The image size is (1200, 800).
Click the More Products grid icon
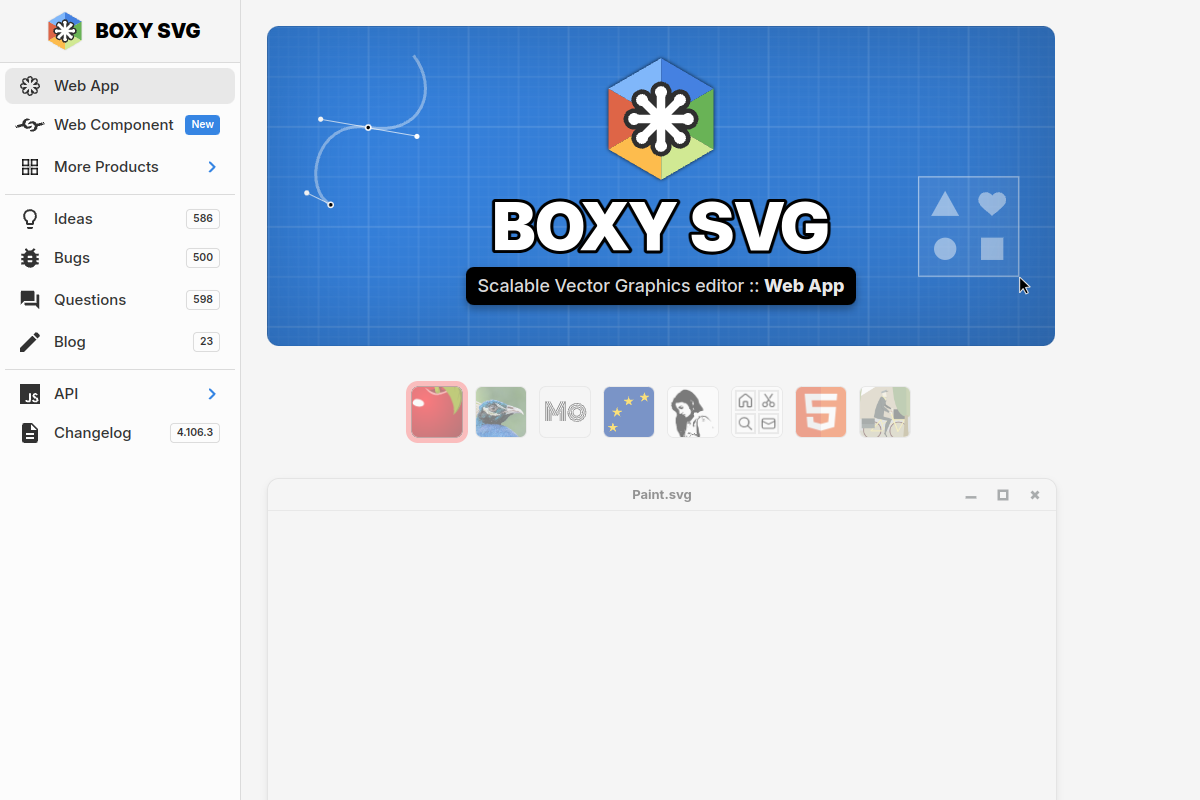(x=30, y=167)
